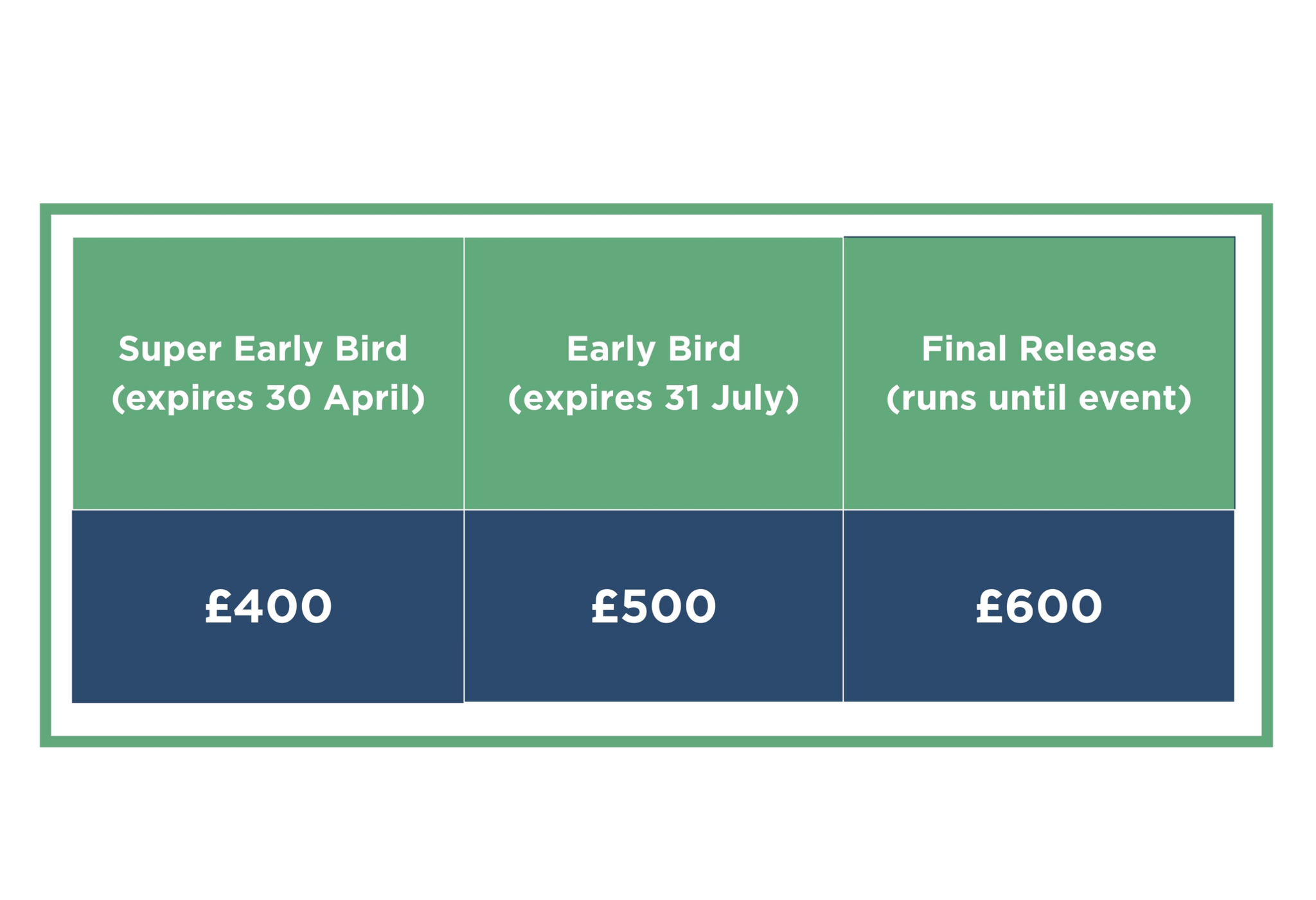
Task: Click the word "Release" in the third header
Action: [1087, 349]
